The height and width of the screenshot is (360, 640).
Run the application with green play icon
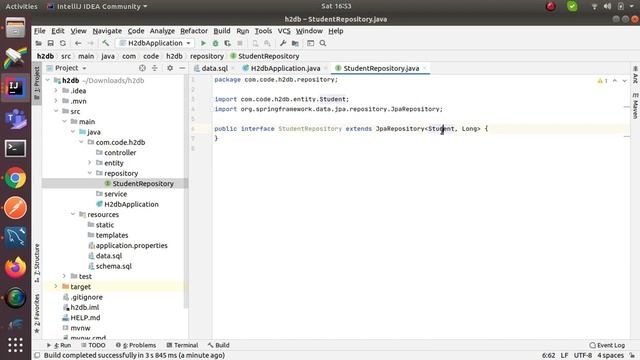tap(203, 43)
